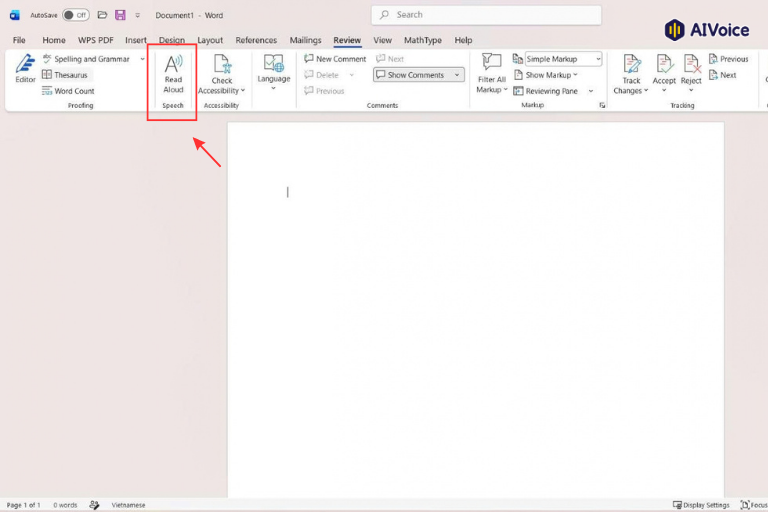This screenshot has width=768, height=512.
Task: Run Check Accessibility
Action: pos(221,74)
